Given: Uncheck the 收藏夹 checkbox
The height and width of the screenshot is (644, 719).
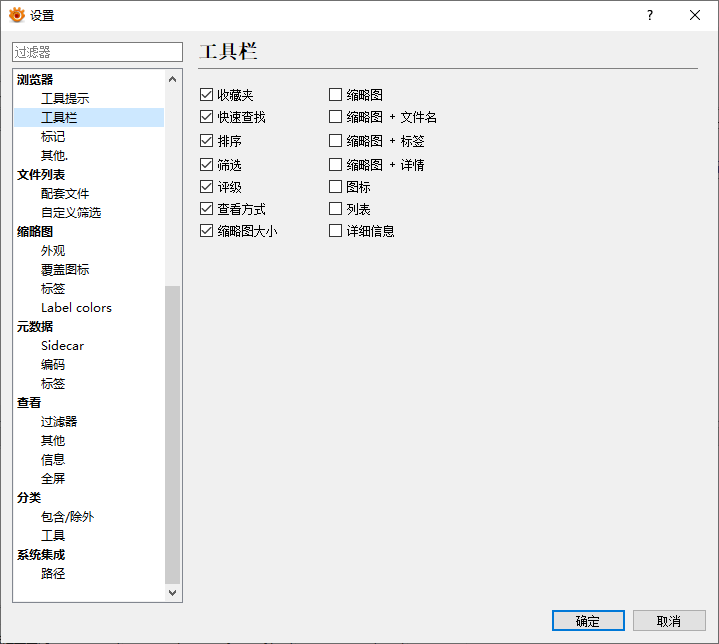Looking at the screenshot, I should coord(206,94).
